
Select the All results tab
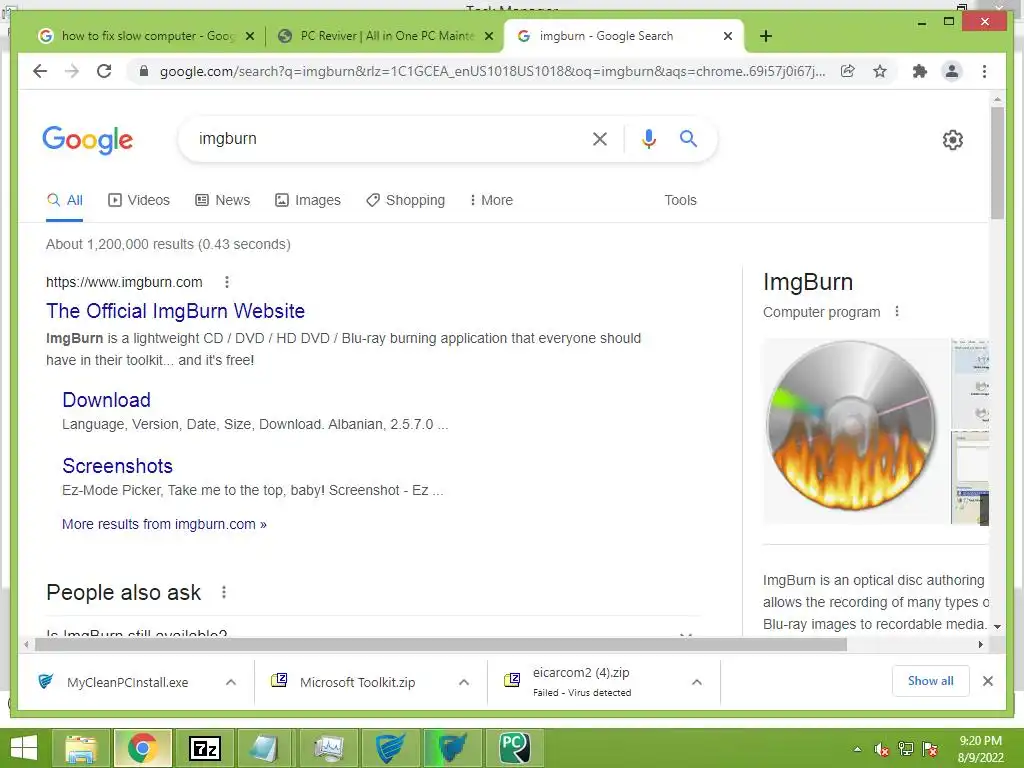point(65,200)
